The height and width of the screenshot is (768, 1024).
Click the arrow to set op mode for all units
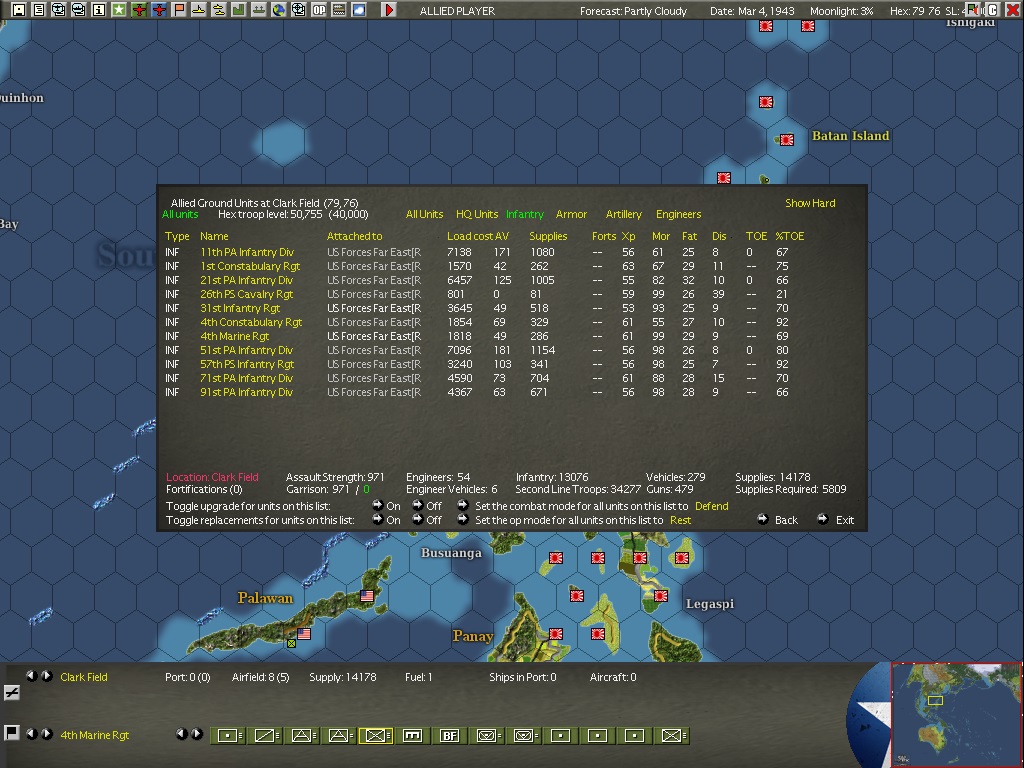point(462,519)
